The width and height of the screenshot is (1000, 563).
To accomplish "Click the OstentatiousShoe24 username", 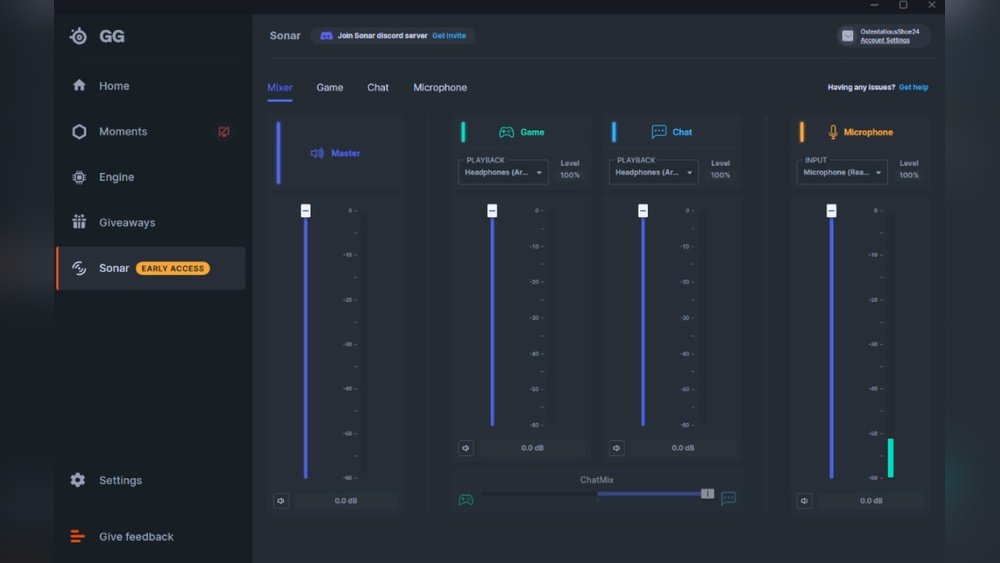I will 890,31.
